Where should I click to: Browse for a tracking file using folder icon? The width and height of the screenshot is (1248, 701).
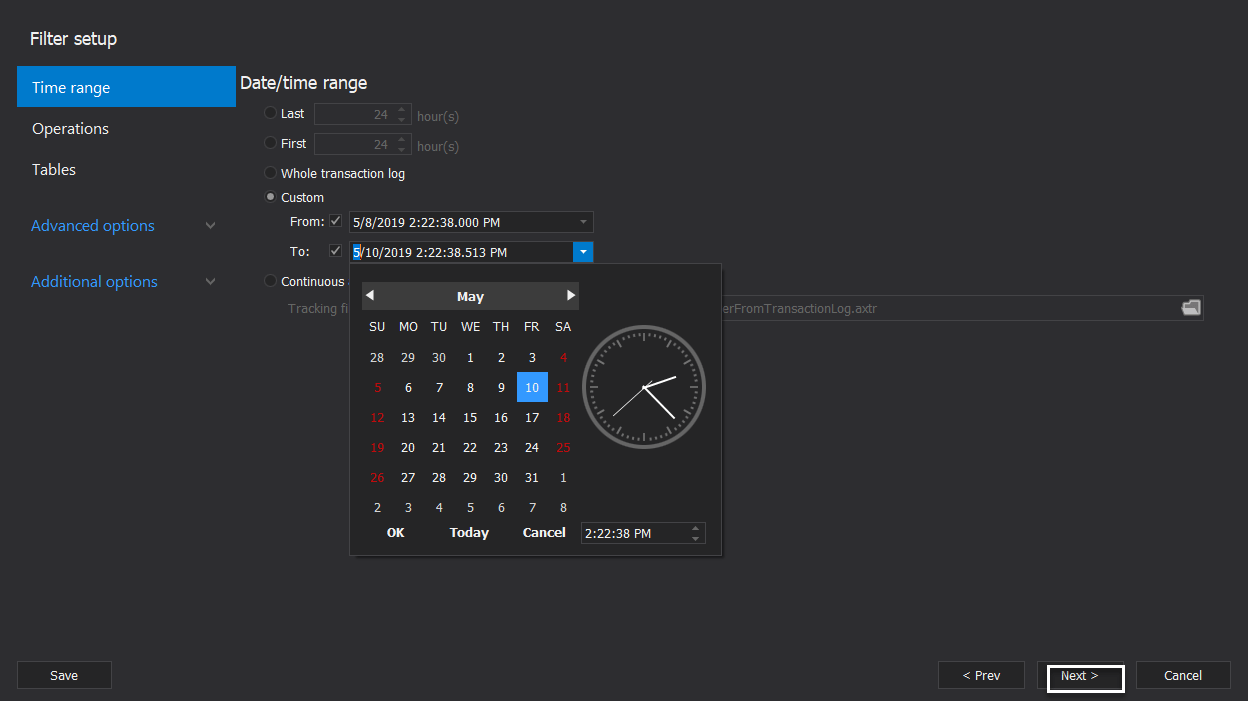[1191, 308]
